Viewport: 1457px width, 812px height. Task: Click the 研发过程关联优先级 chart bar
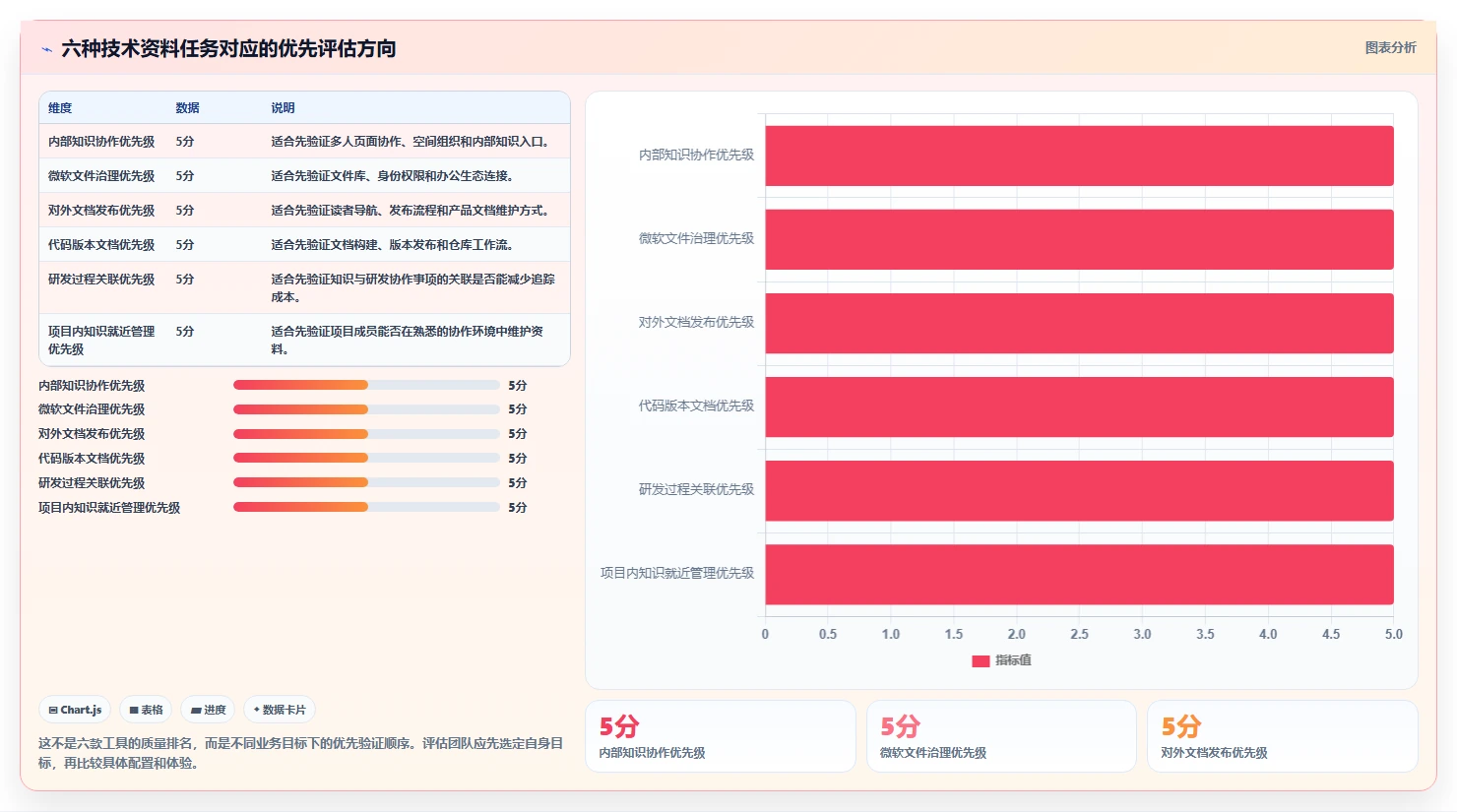[x=1079, y=490]
